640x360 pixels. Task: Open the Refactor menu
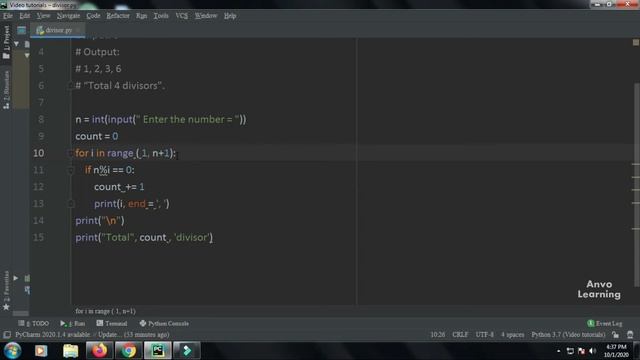(118, 16)
